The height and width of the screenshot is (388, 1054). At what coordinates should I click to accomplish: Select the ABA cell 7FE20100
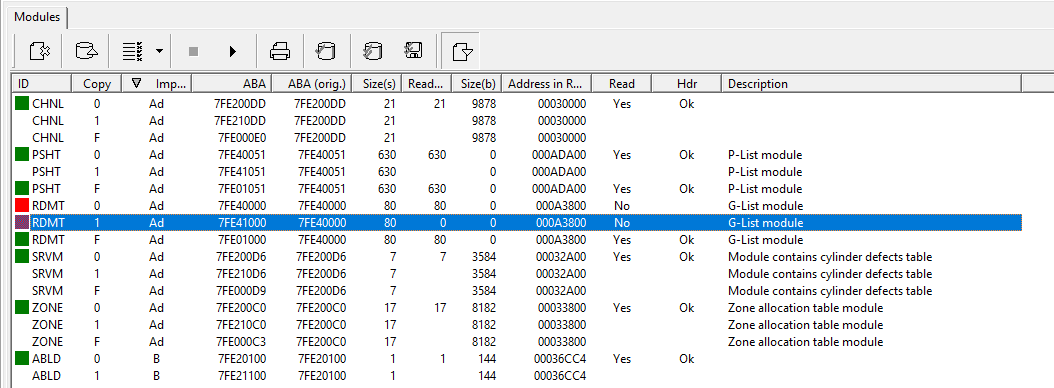(x=242, y=359)
